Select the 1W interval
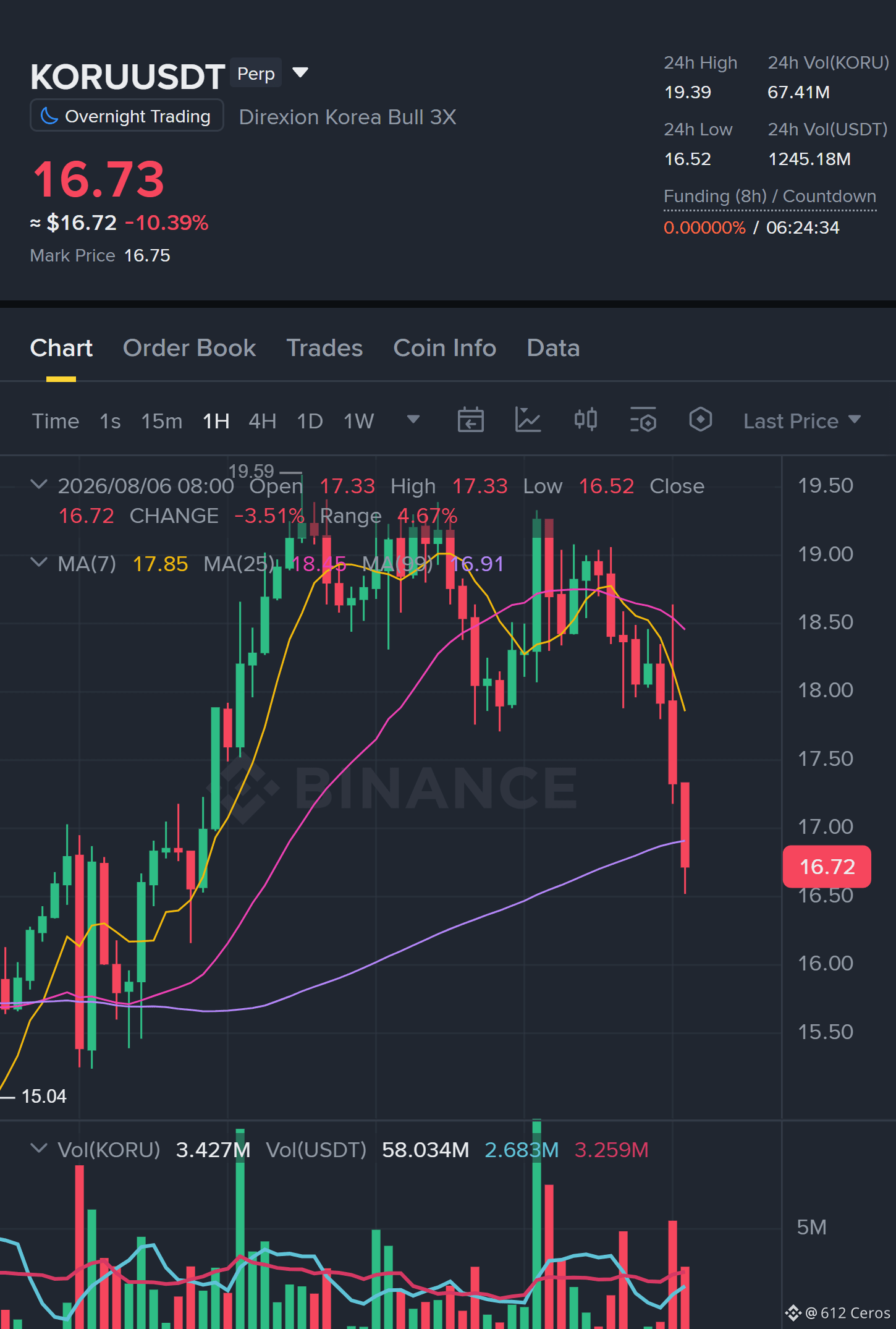896x1329 pixels. click(358, 421)
